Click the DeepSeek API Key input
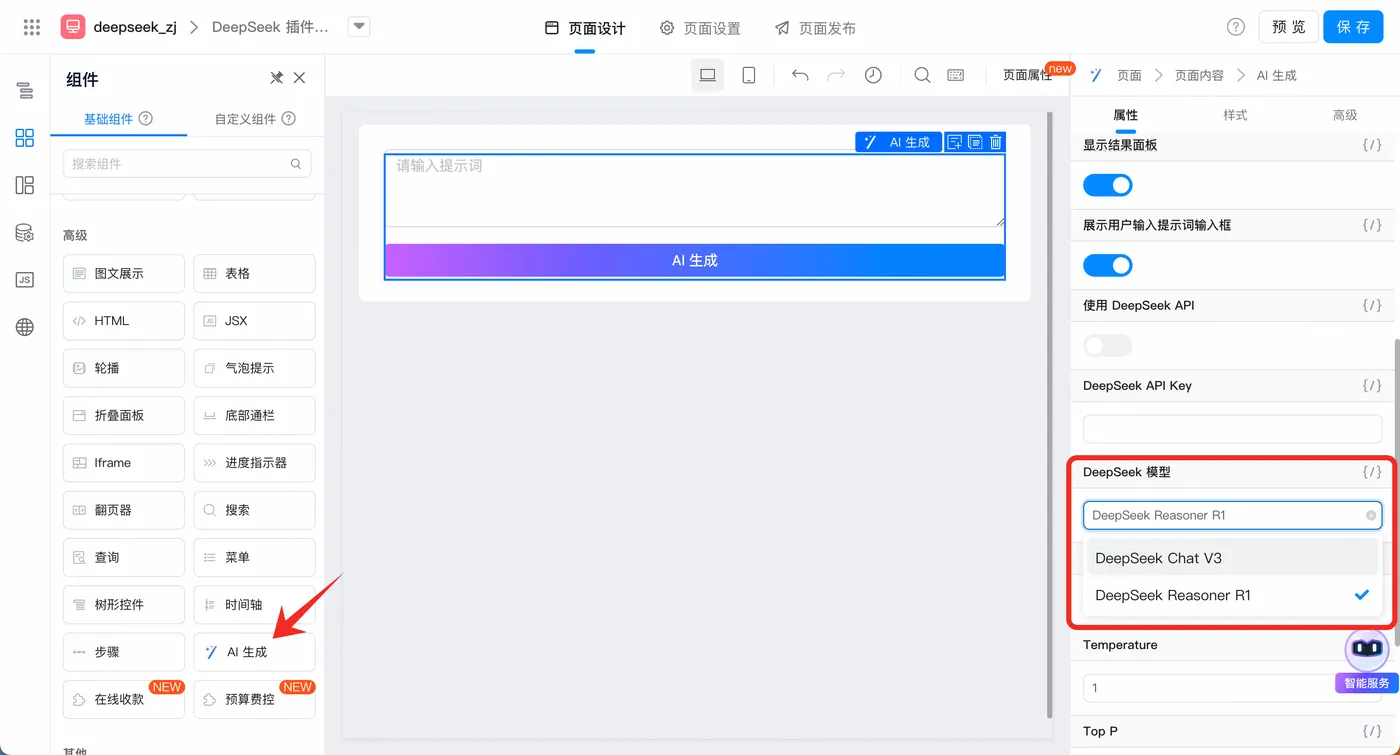The height and width of the screenshot is (755, 1400). (x=1232, y=429)
